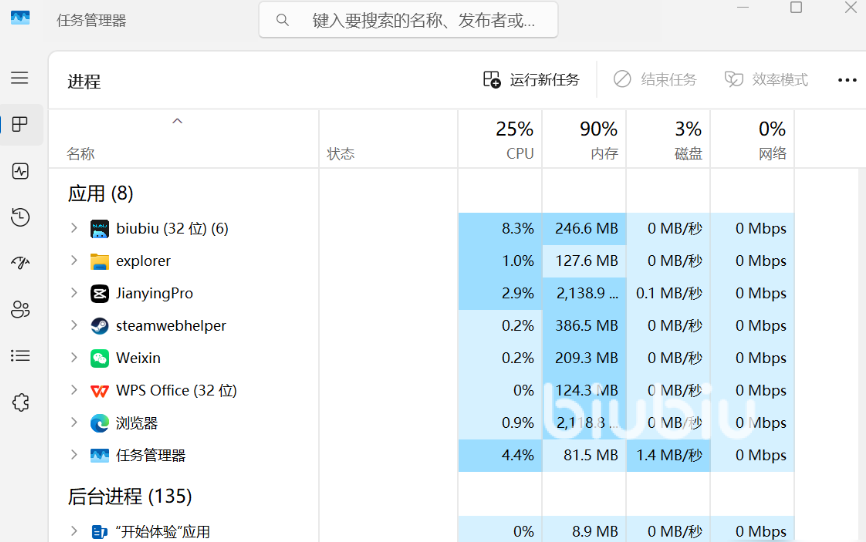Expand the Weixin process entry
Screen dimensions: 866x542
[73, 357]
